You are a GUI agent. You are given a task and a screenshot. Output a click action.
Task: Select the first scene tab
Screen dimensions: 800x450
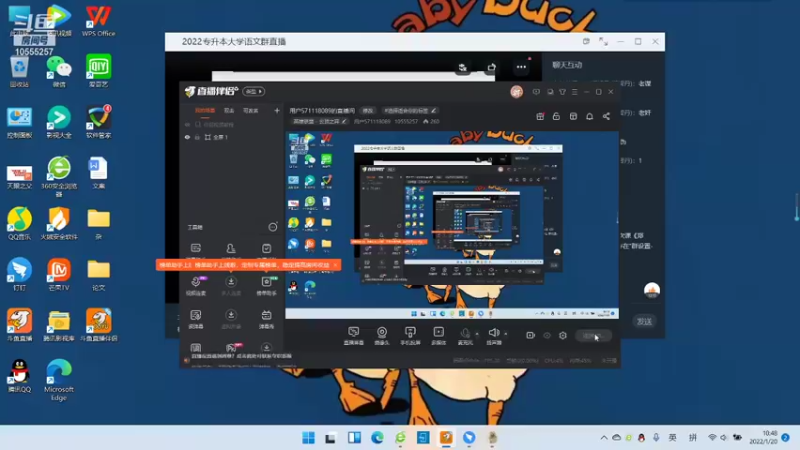pyautogui.click(x=205, y=111)
